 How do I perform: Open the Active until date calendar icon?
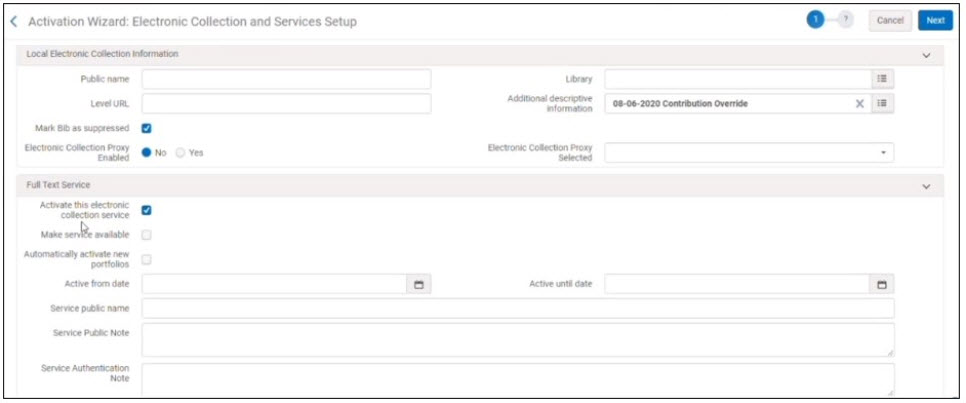click(882, 284)
